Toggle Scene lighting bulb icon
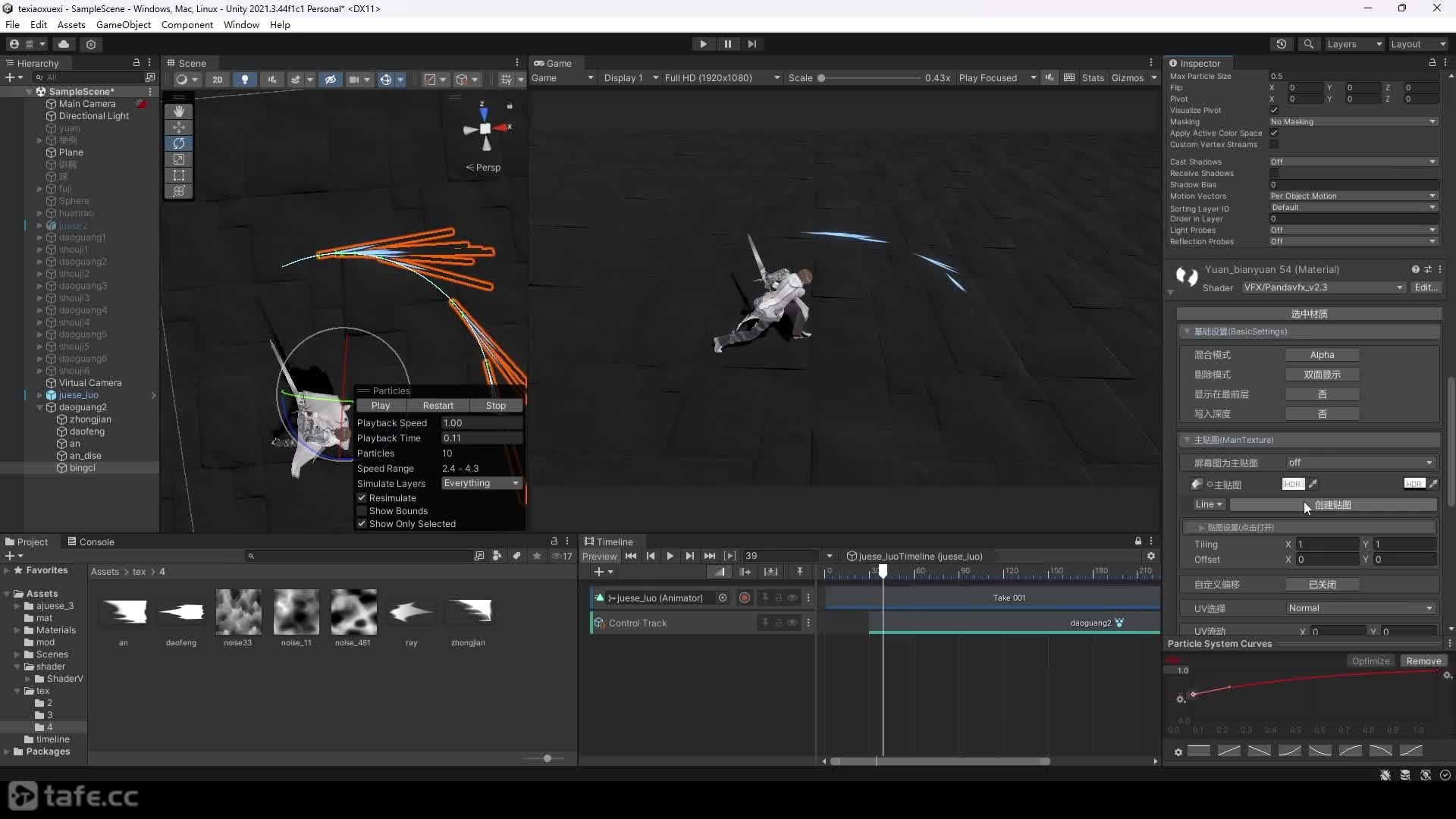 [244, 79]
